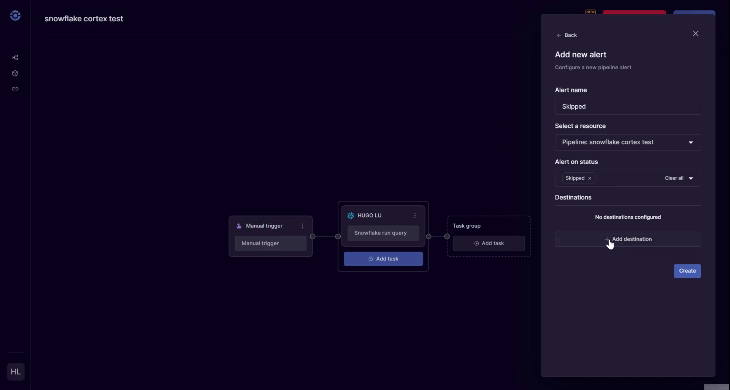Select the Manual trigger task item

(x=270, y=243)
